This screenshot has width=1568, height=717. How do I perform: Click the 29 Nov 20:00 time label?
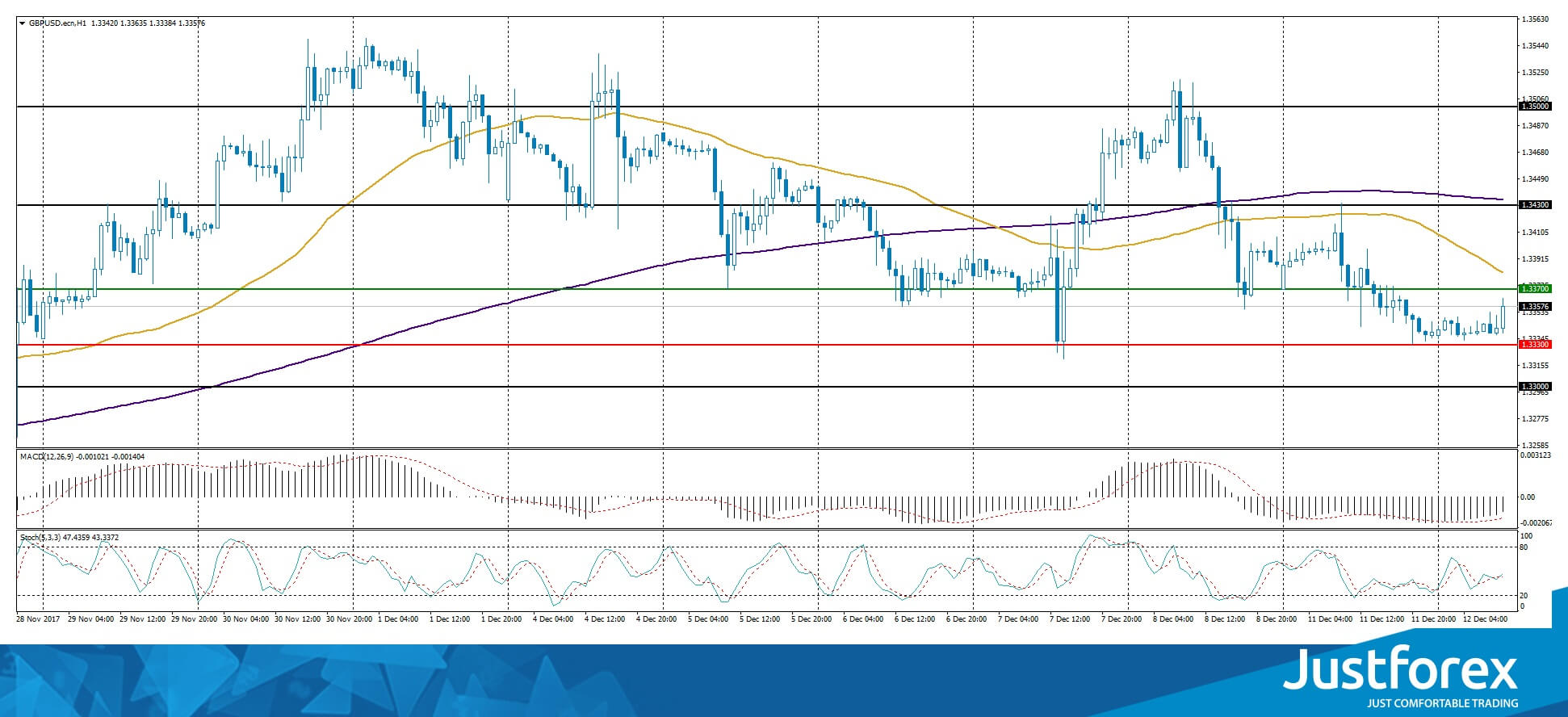pyautogui.click(x=194, y=619)
